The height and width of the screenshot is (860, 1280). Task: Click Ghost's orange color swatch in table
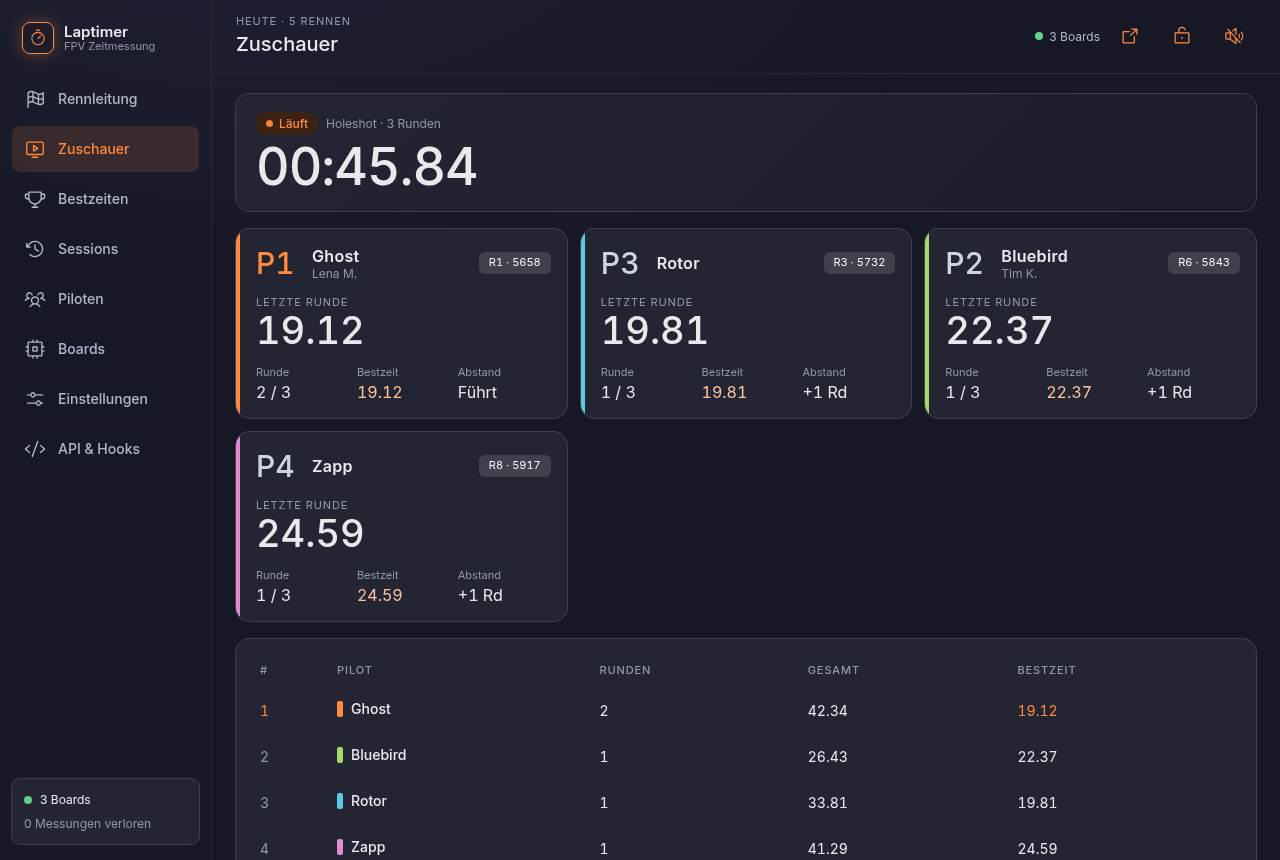tap(340, 709)
